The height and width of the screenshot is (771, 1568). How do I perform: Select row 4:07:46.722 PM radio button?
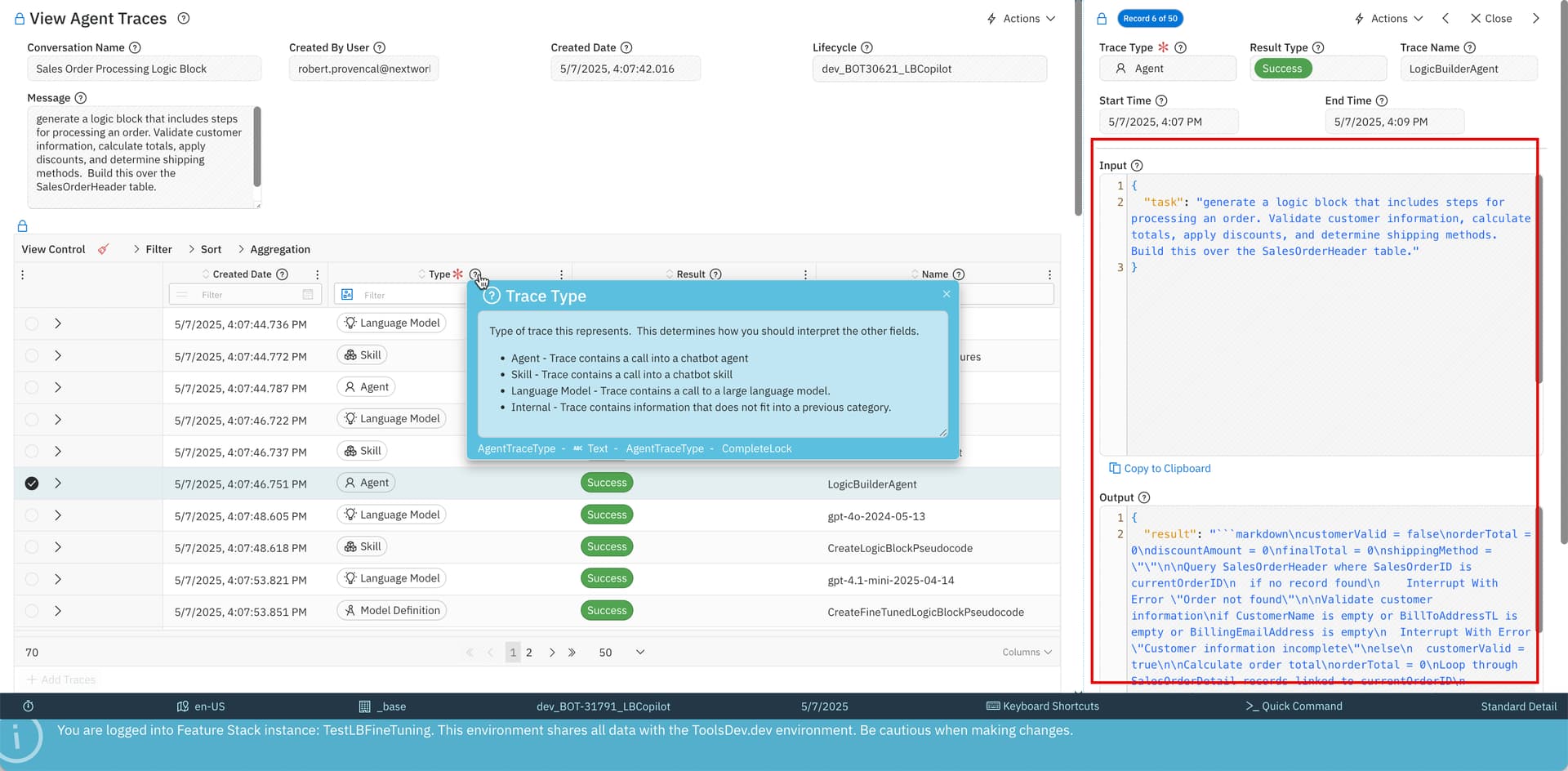(32, 419)
